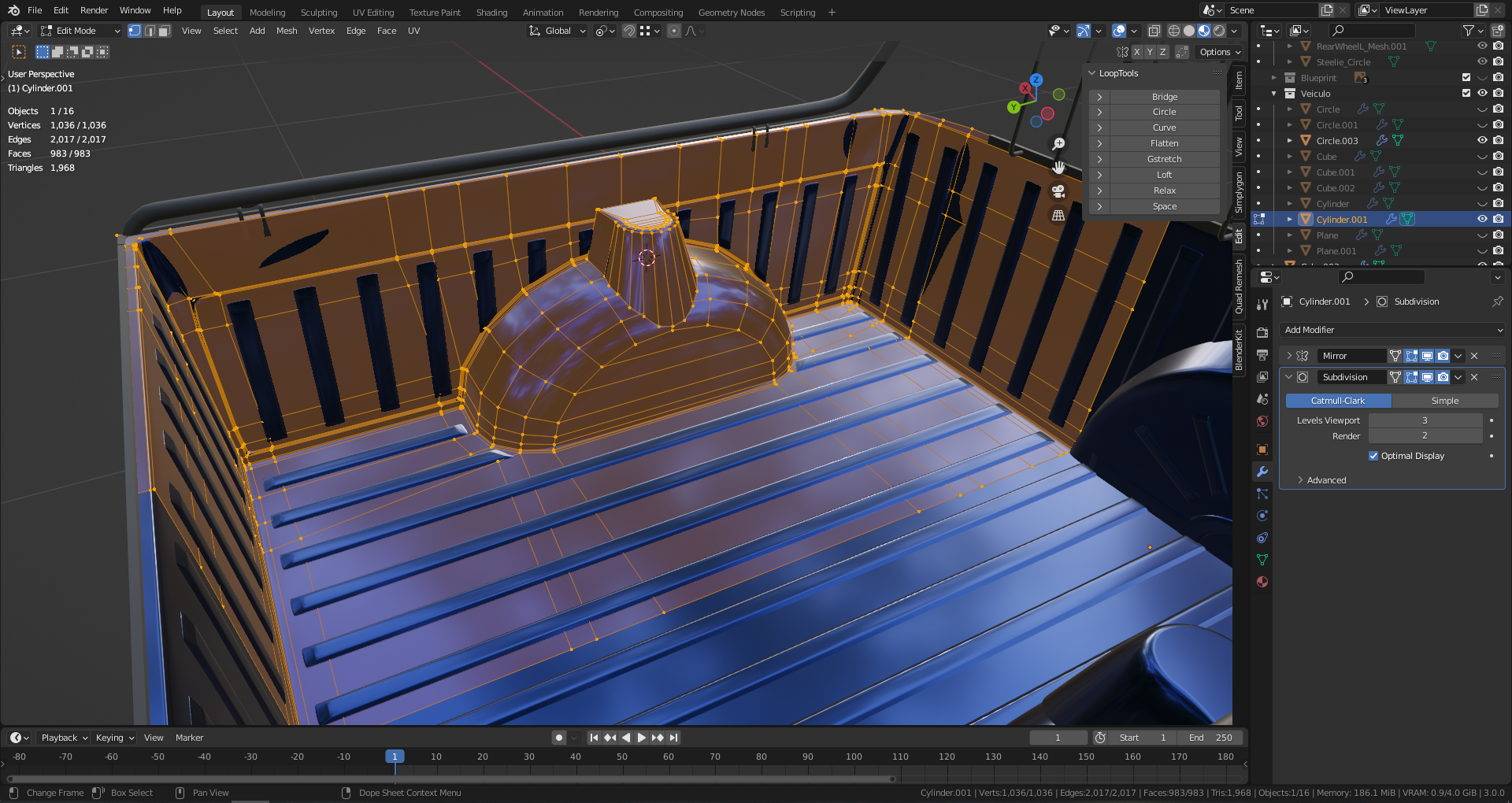The height and width of the screenshot is (803, 1512).
Task: Open the Render properties tab icon
Action: [1262, 332]
